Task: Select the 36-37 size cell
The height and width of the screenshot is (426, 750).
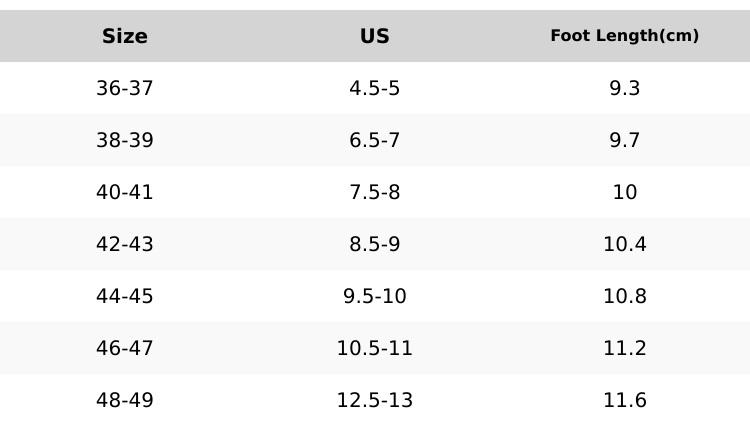Action: (x=125, y=88)
